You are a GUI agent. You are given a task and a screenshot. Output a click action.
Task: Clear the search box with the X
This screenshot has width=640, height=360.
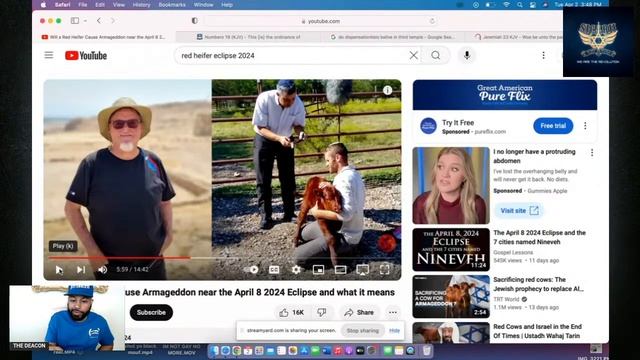(413, 55)
